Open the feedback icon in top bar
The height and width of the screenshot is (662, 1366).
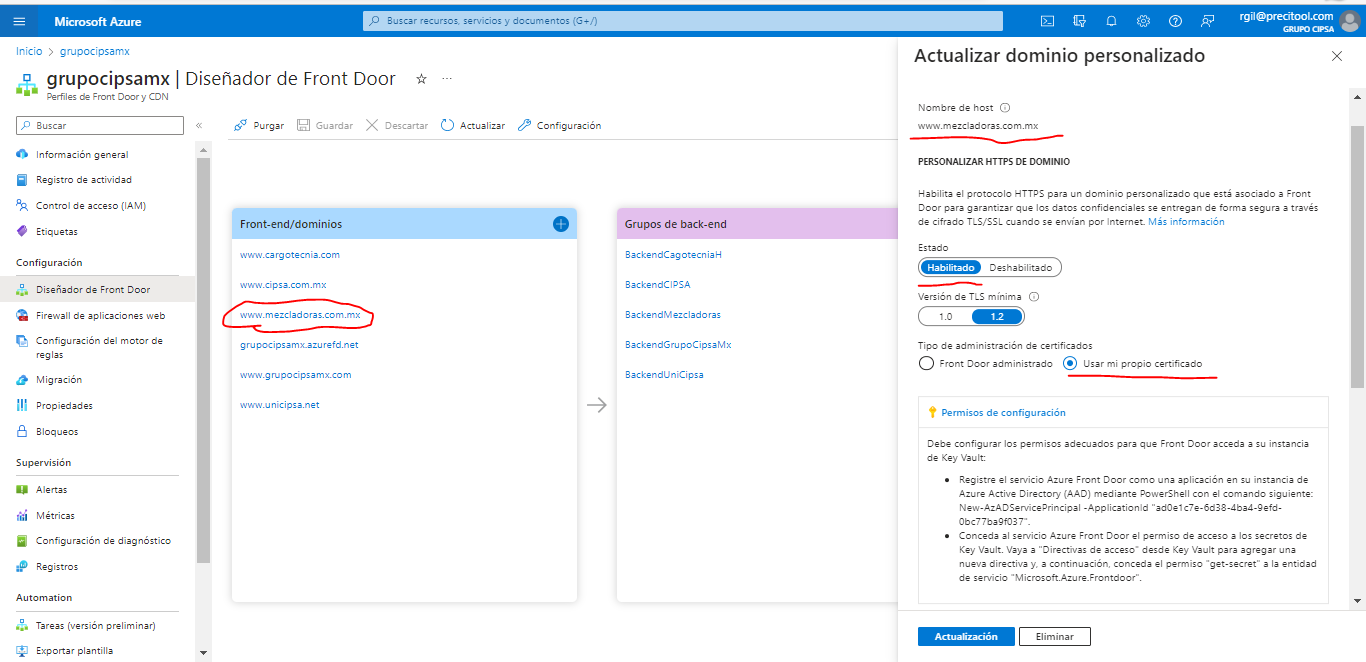(1207, 21)
